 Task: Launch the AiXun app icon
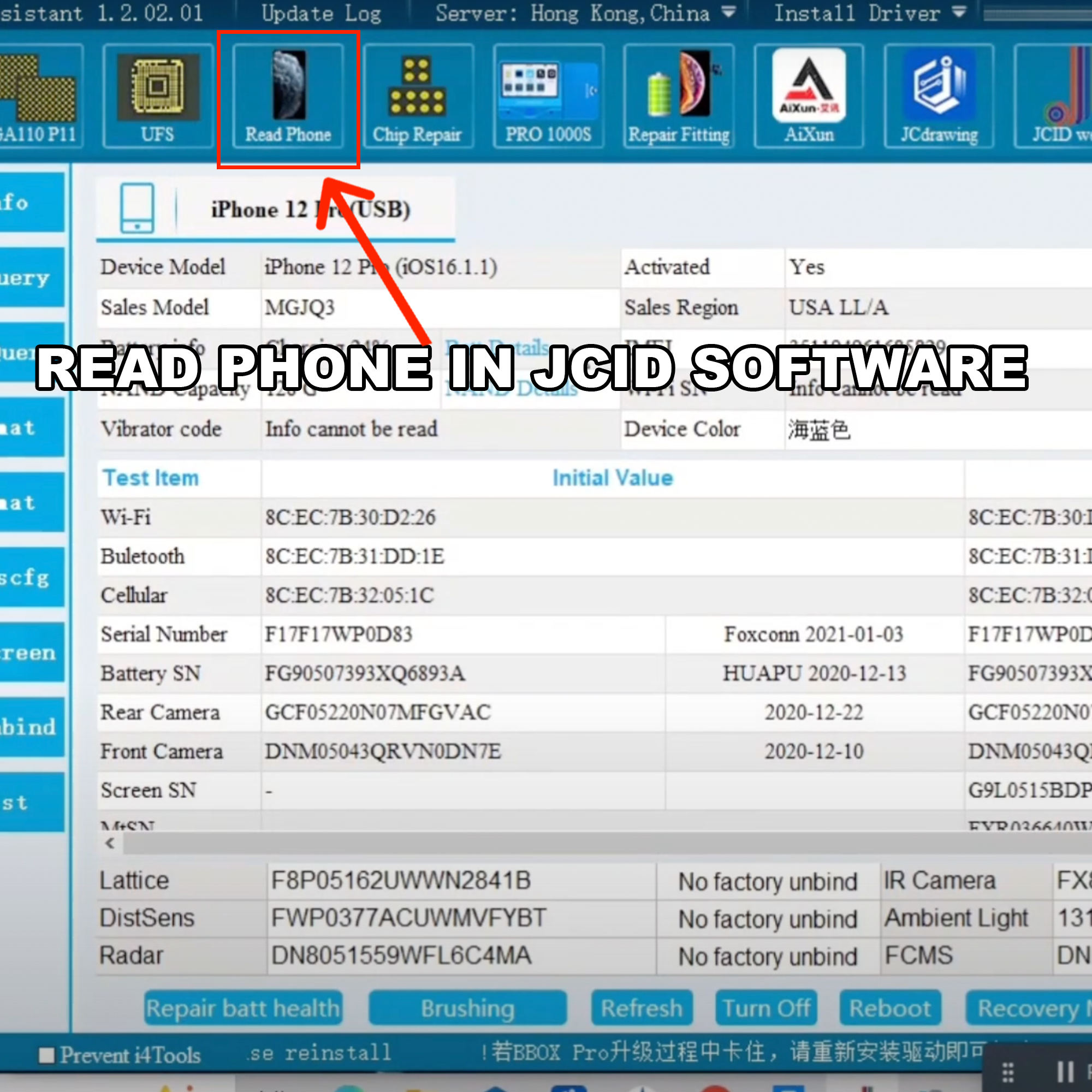coord(809,96)
